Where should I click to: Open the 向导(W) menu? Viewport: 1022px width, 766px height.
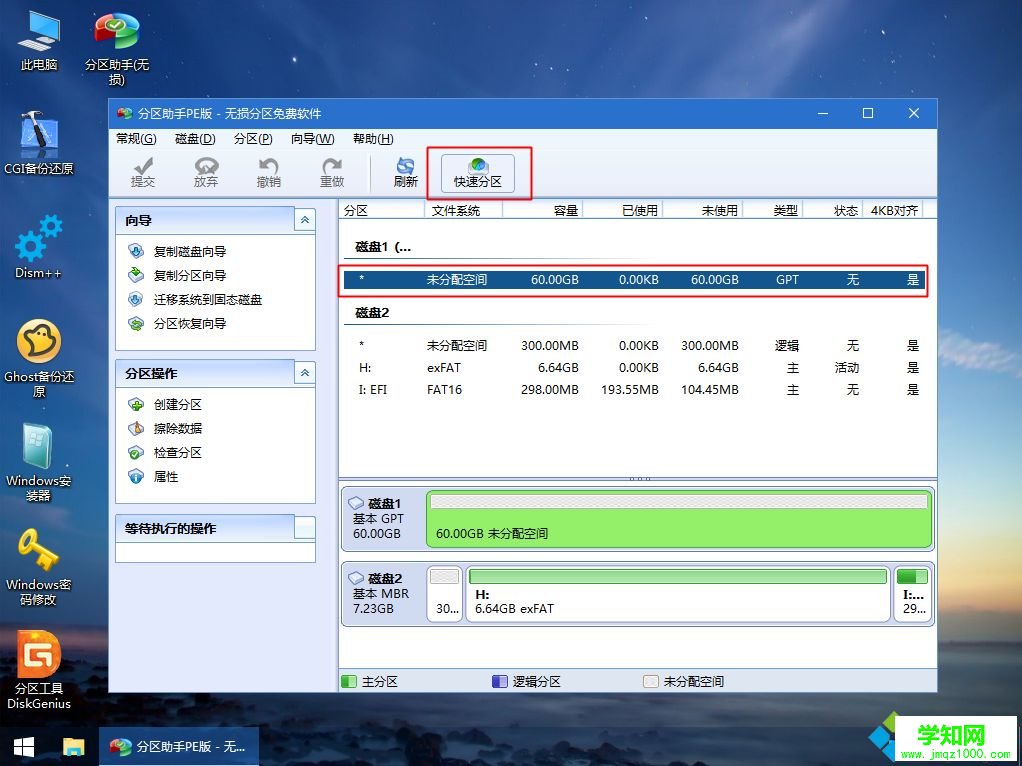click(313, 139)
